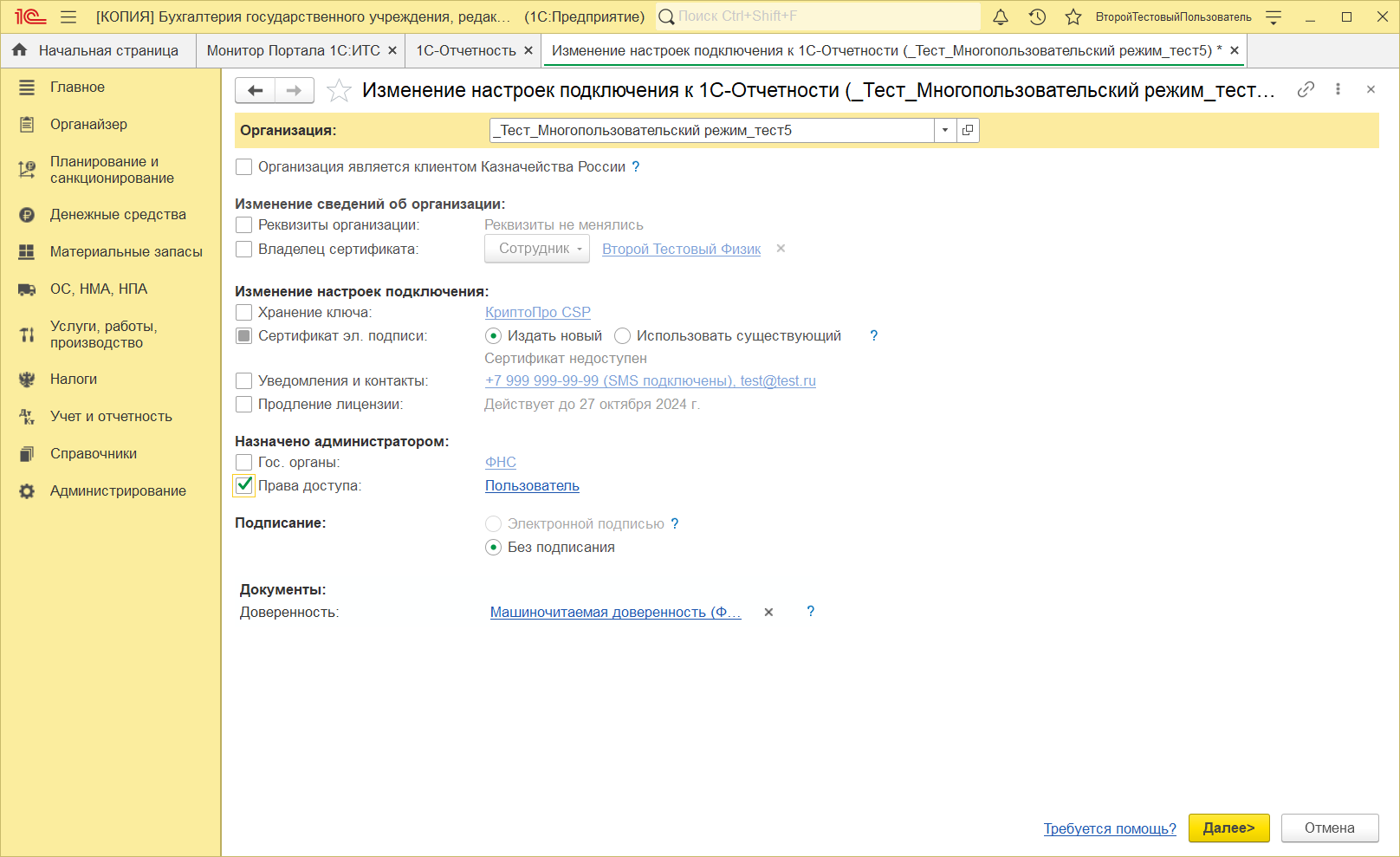The image size is (1400, 857).
Task: Click the Организация input field
Action: tap(712, 130)
